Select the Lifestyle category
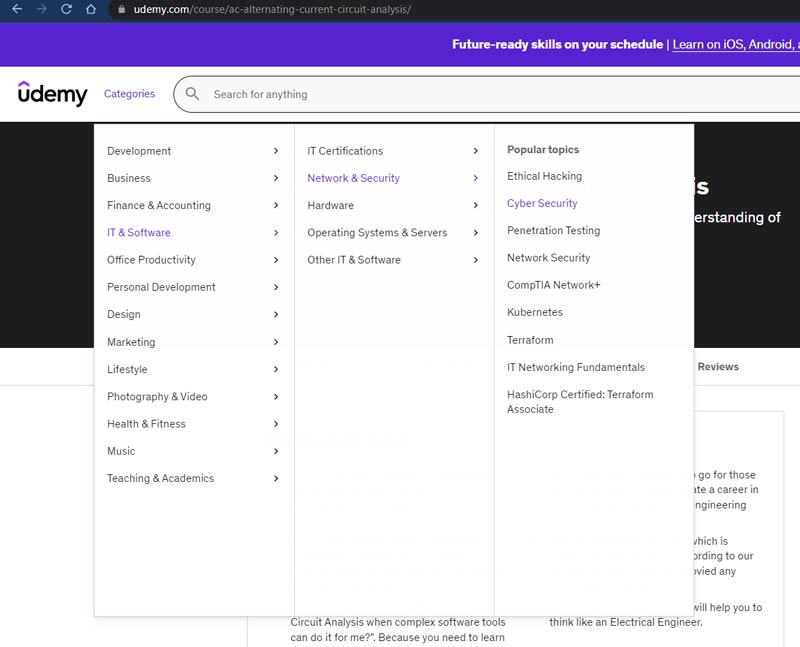The image size is (800, 647). click(127, 369)
